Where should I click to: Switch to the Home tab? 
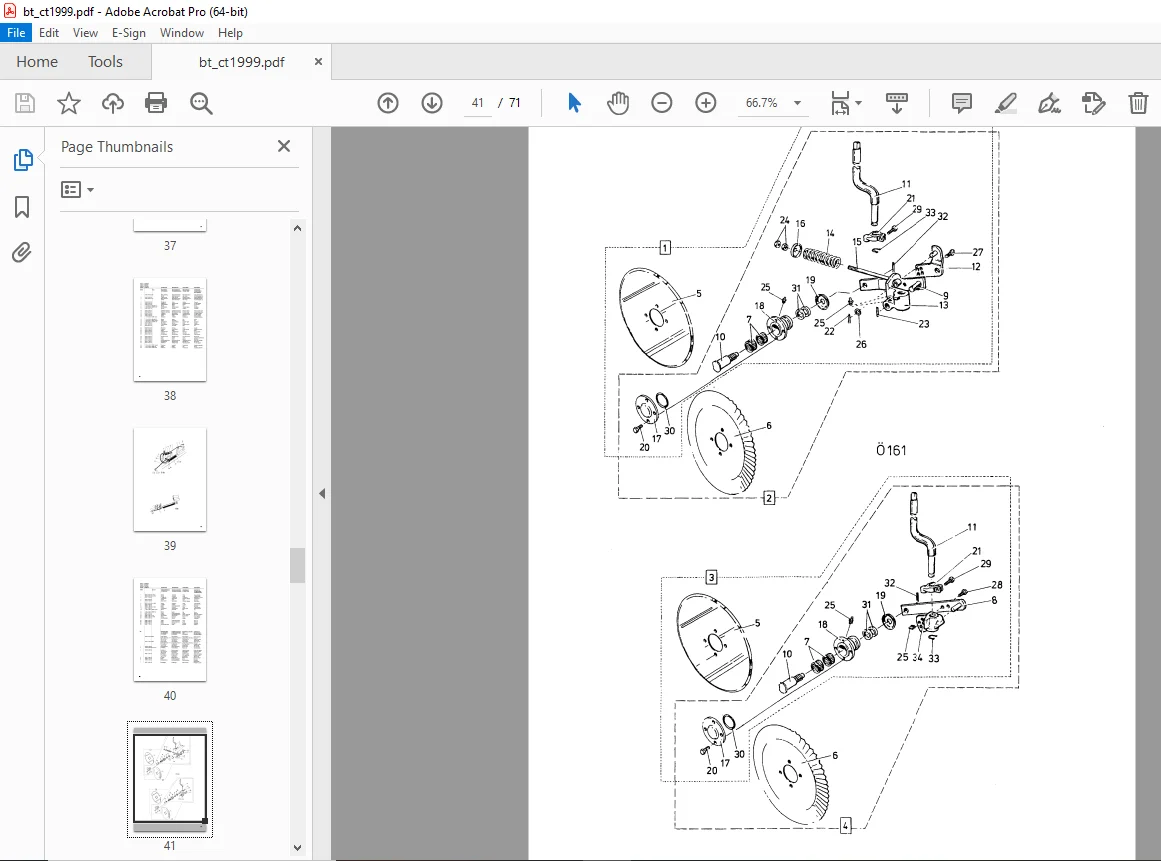[37, 61]
